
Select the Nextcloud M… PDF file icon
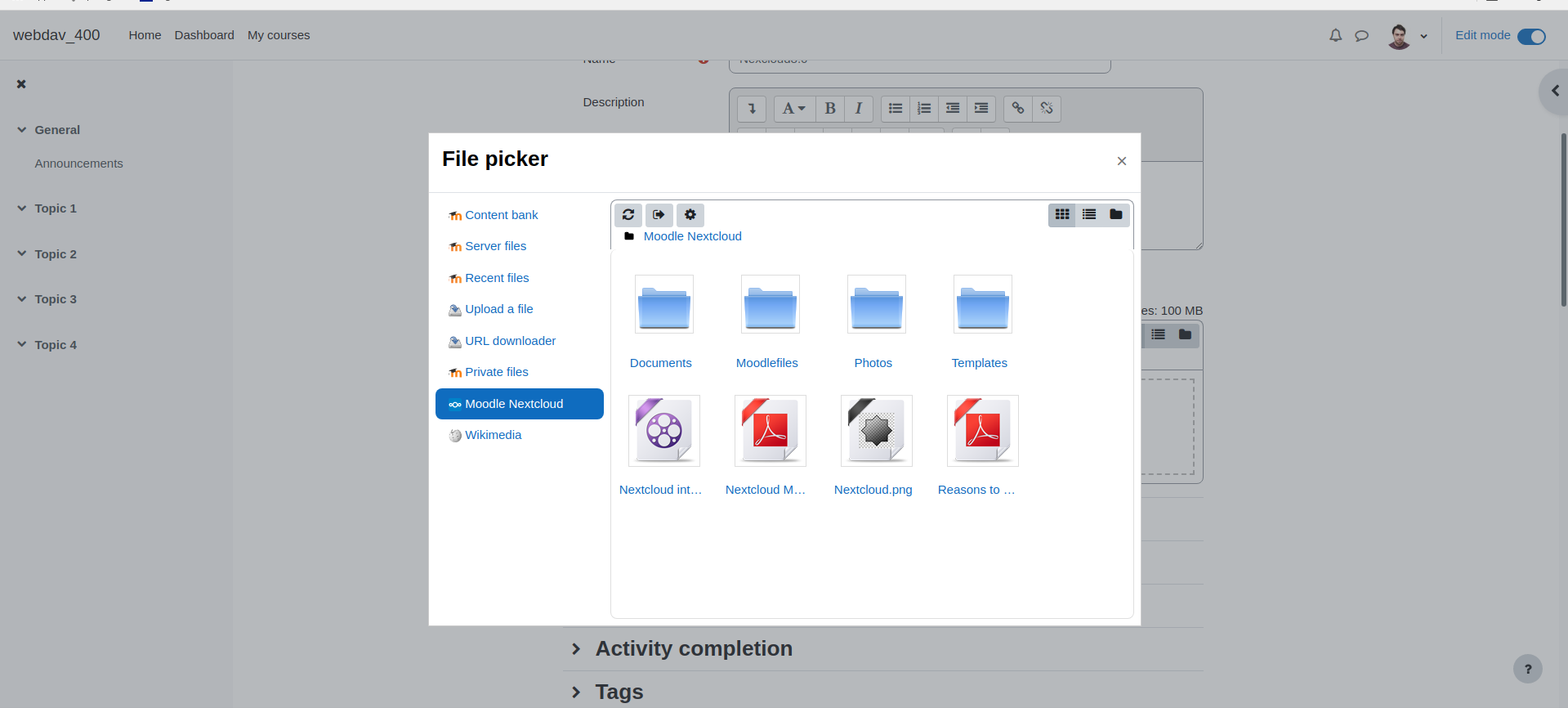pos(771,431)
